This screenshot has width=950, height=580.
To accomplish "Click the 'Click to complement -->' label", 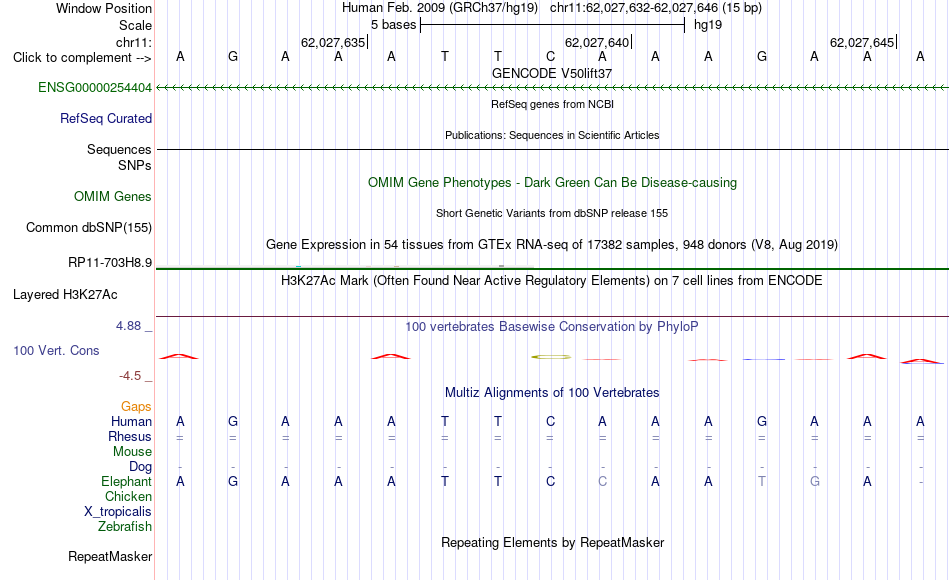I will pos(82,58).
